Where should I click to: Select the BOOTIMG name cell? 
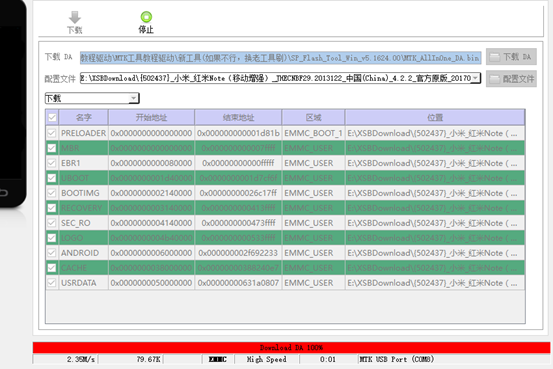tap(84, 193)
